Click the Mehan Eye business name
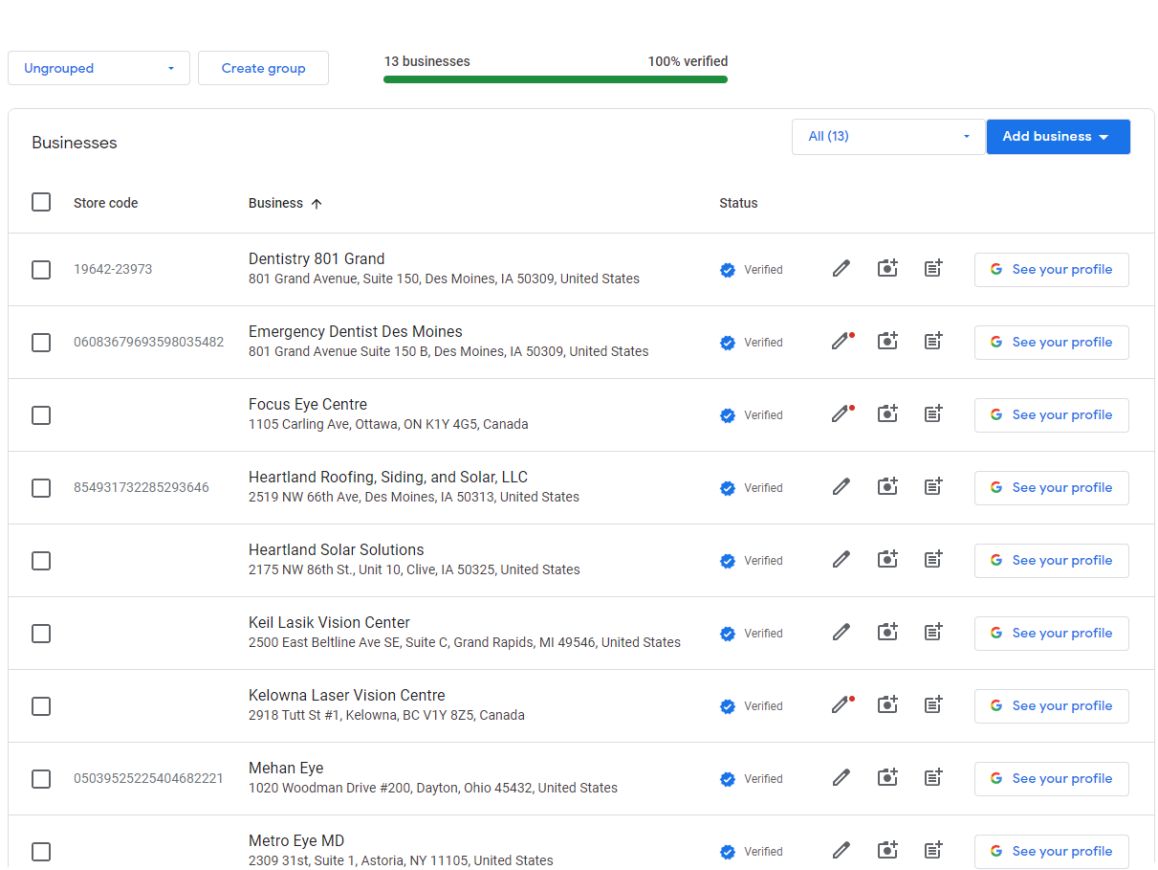This screenshot has width=1158, height=870. 286,768
